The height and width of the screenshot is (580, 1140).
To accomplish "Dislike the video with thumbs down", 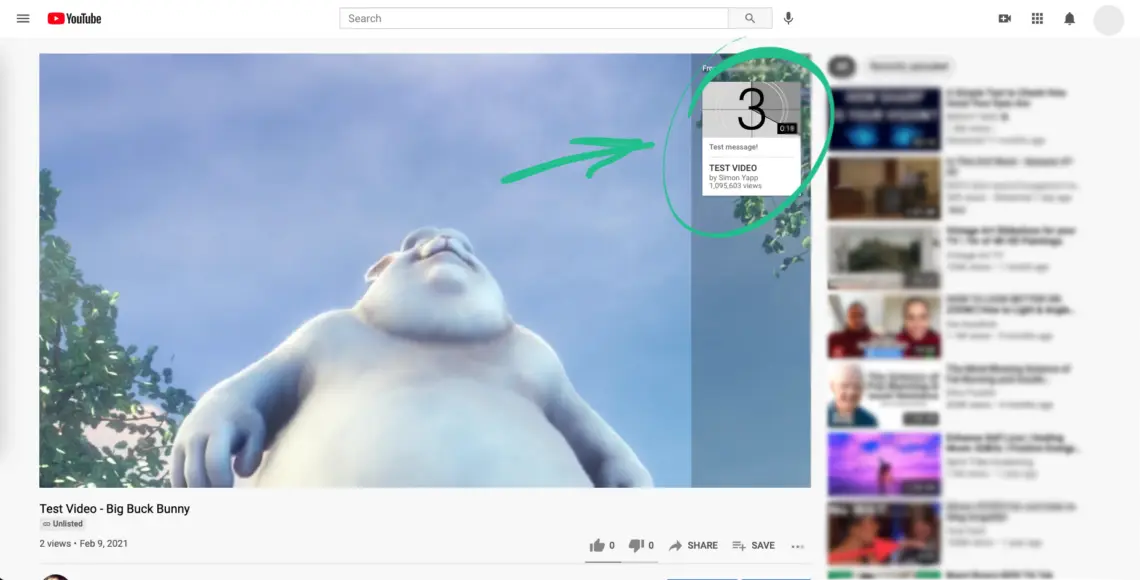I will click(636, 545).
